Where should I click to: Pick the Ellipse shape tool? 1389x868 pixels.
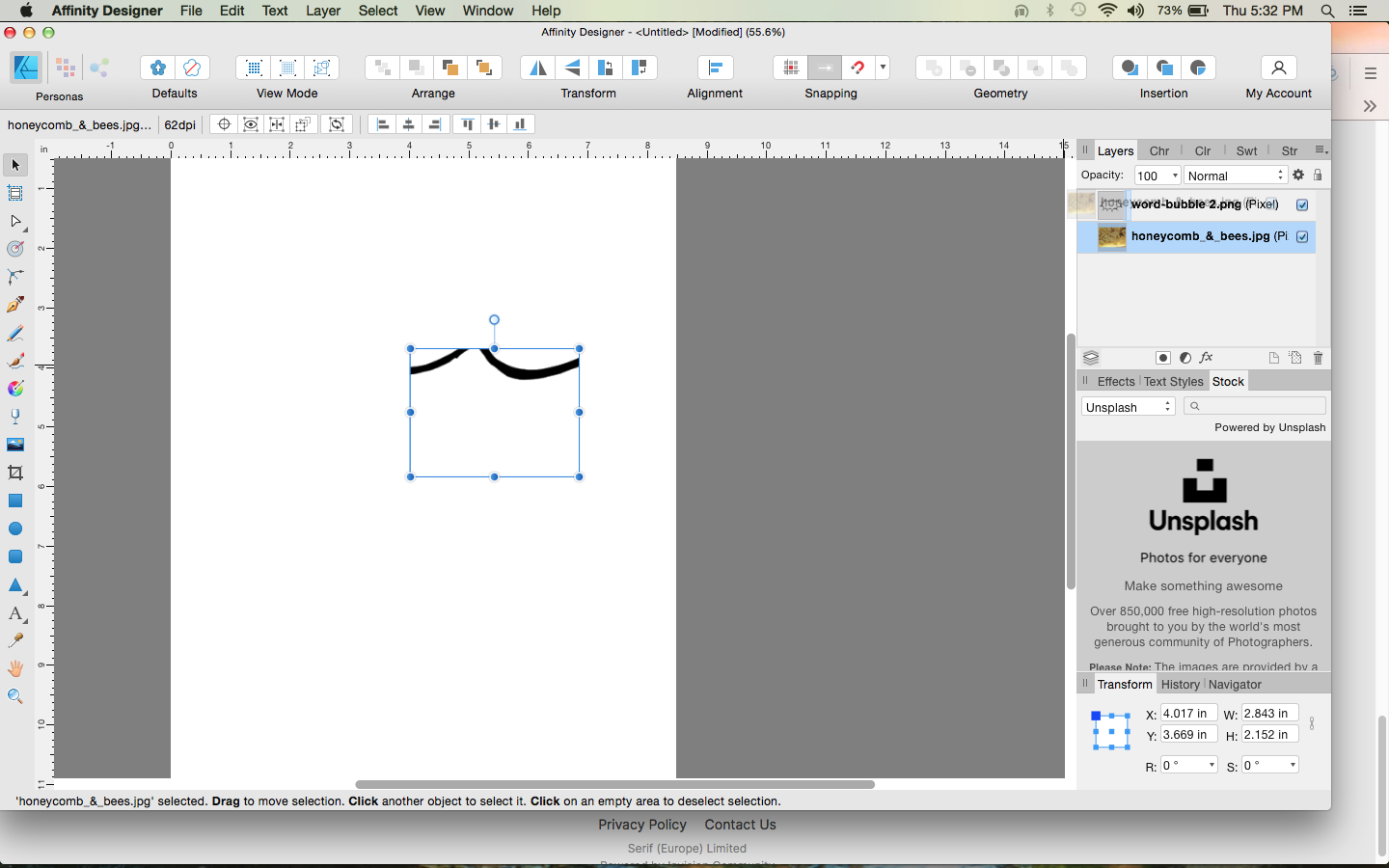(x=15, y=529)
